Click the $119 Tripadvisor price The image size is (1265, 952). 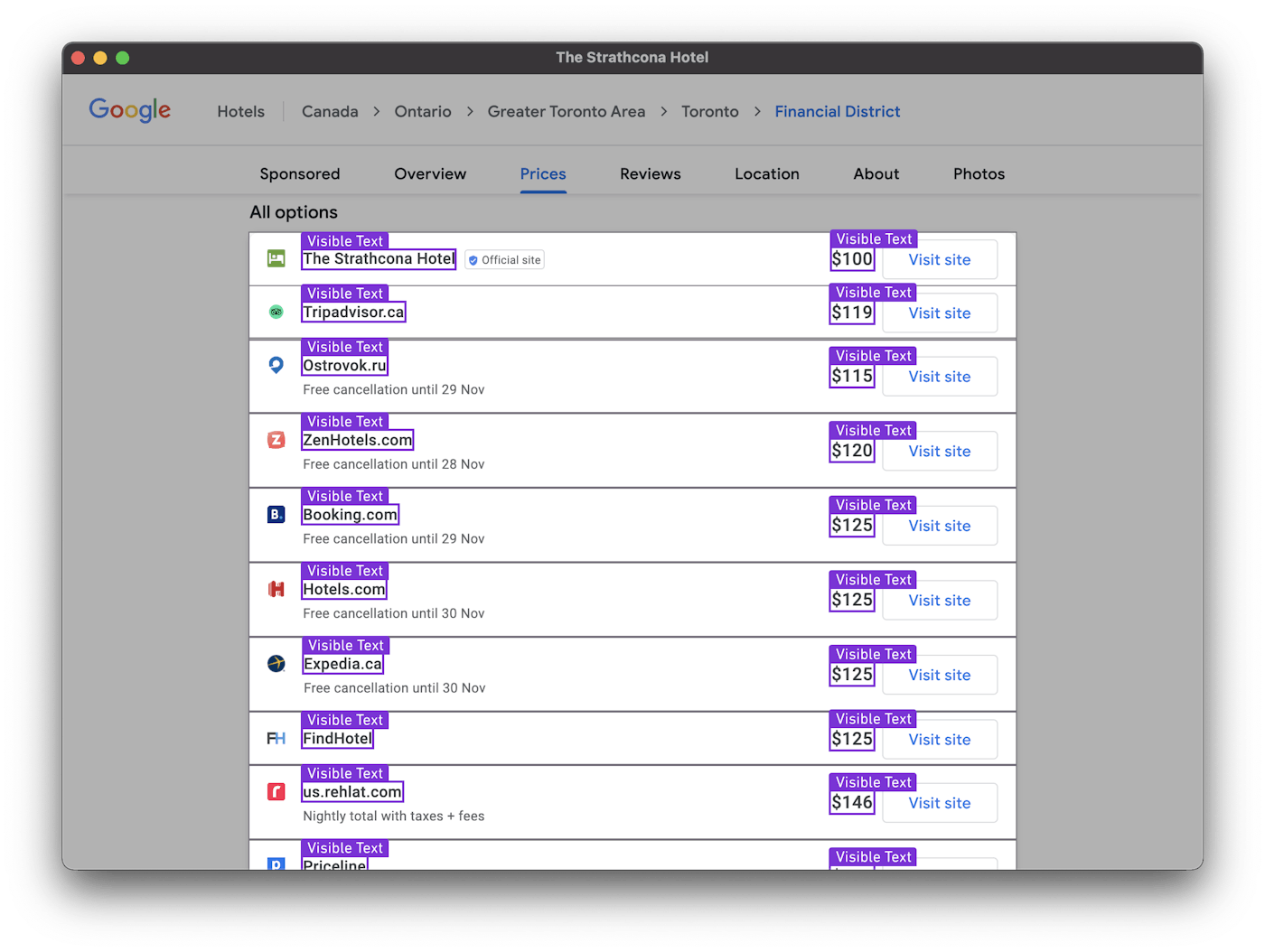(853, 313)
